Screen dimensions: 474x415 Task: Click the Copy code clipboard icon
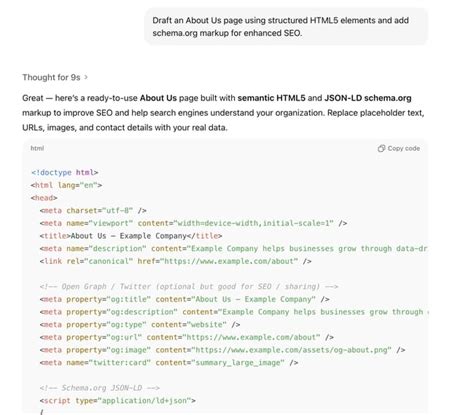pos(381,148)
